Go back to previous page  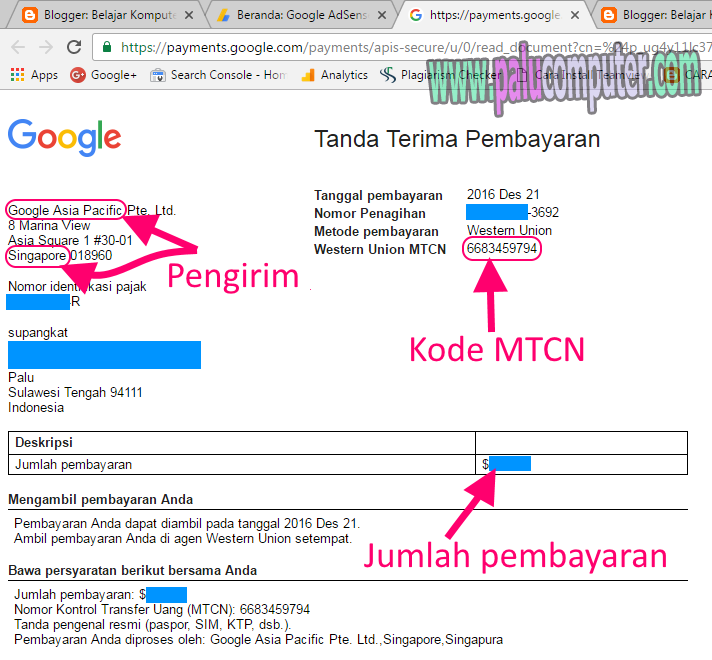[18, 47]
